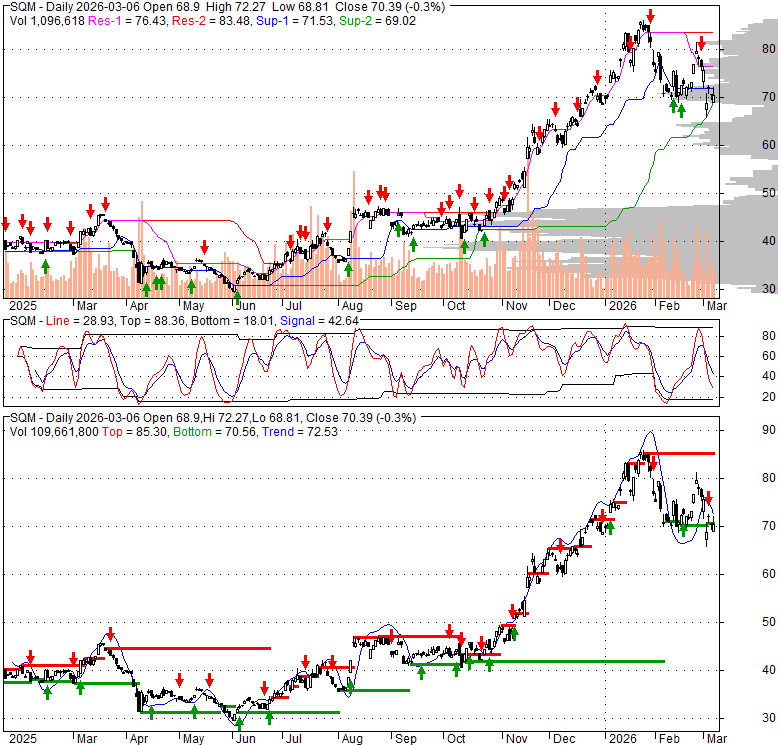Click the 'Nov' month label on upper chart axis
The image size is (780, 745).
point(517,305)
